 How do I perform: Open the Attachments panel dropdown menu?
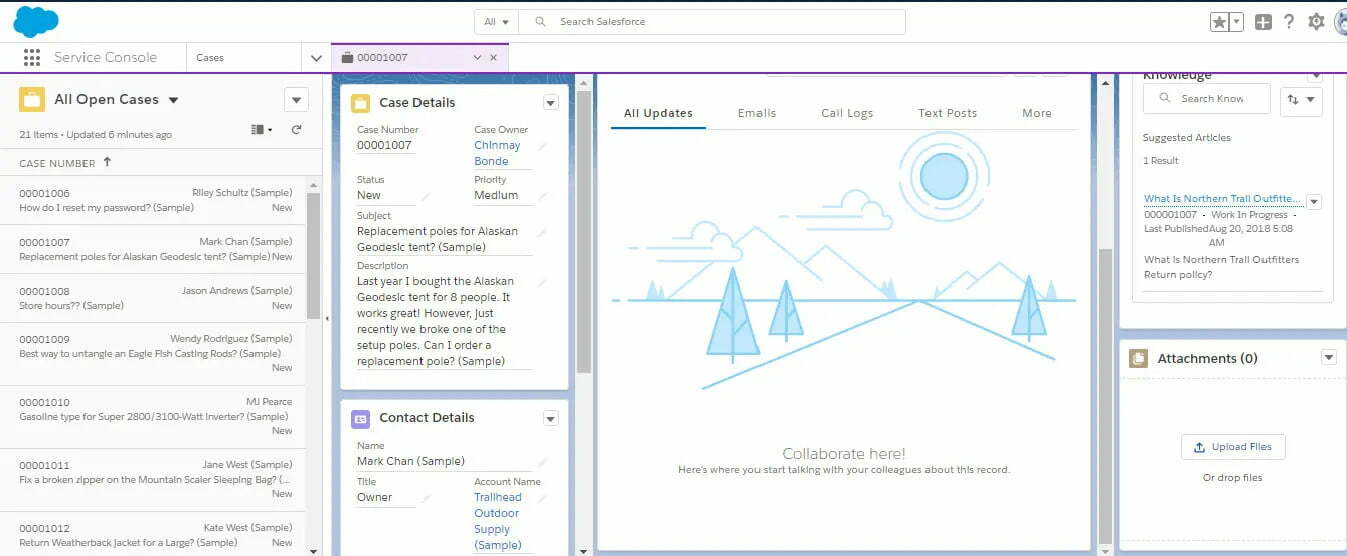coord(1328,358)
